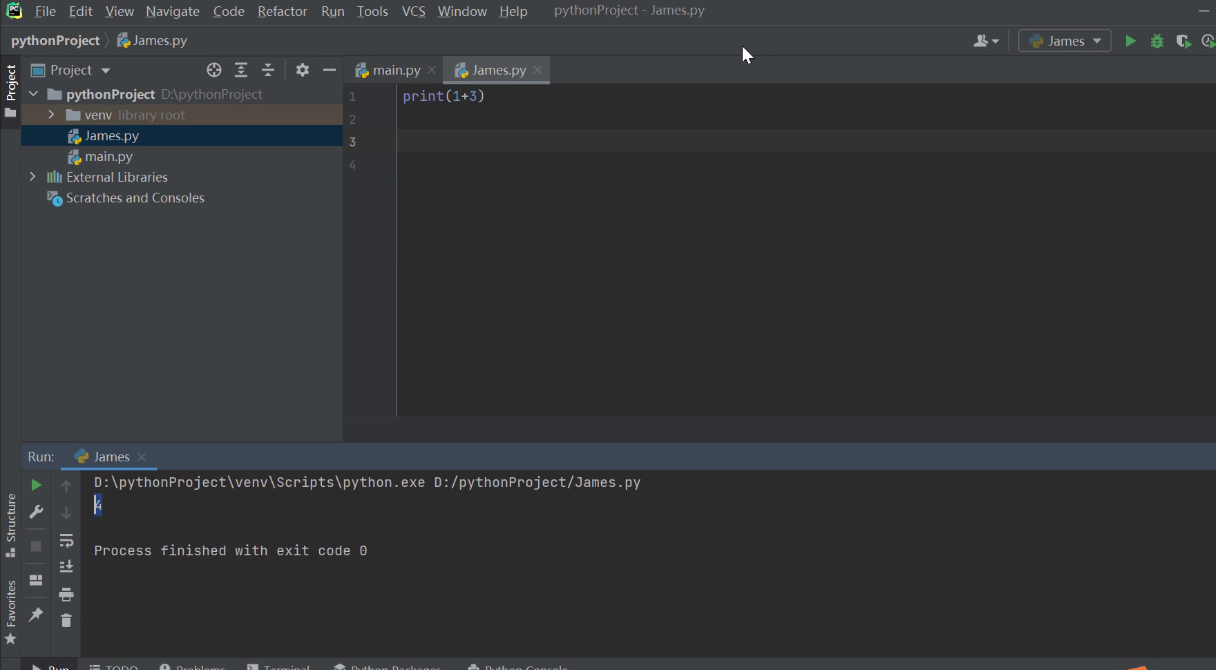Start debugging with the green bug icon

(x=1157, y=41)
